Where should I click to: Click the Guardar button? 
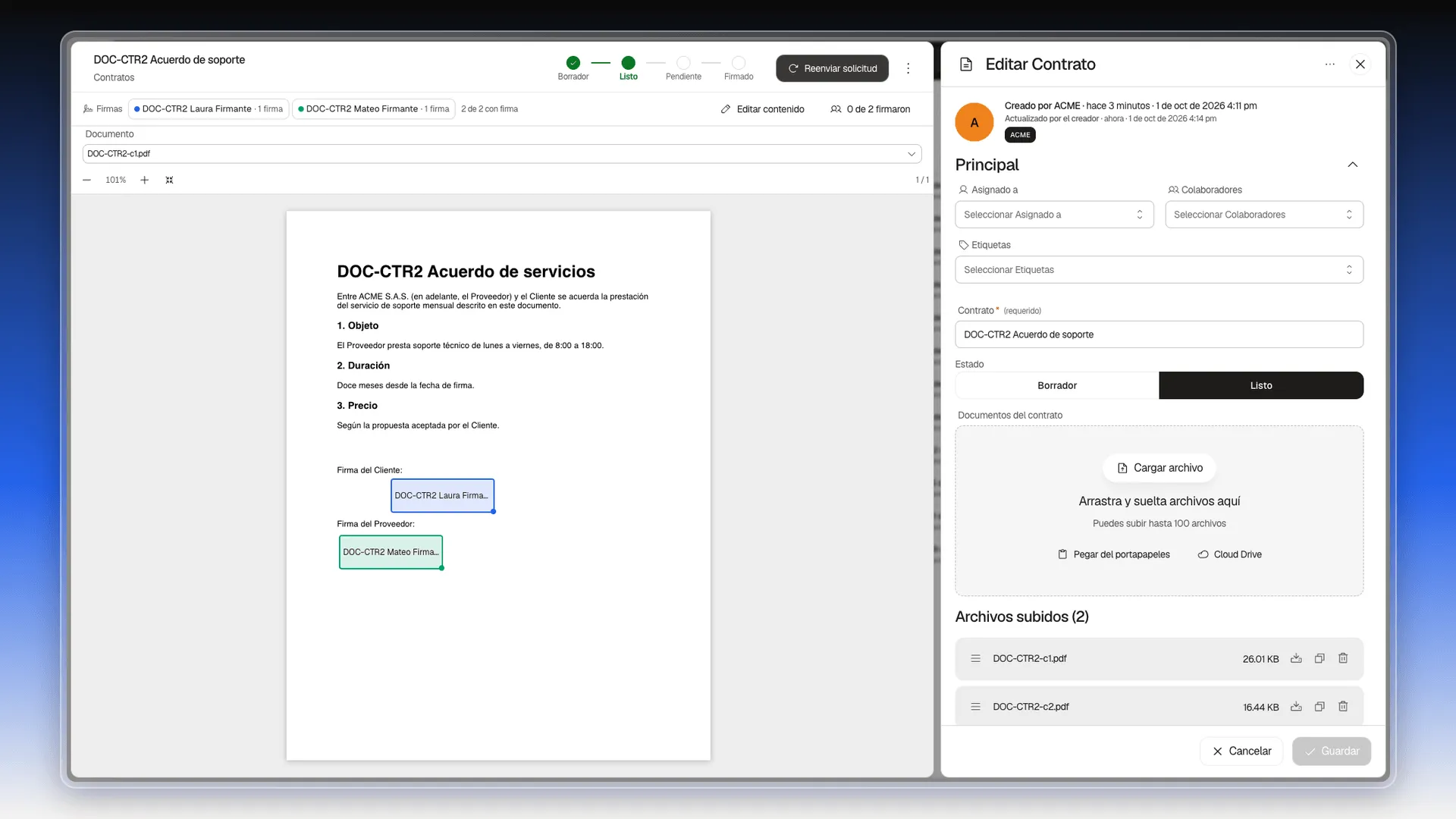tap(1332, 752)
